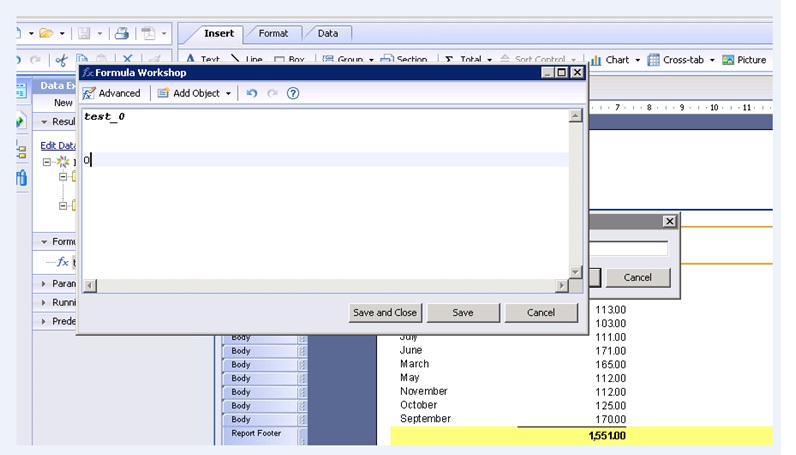Image resolution: width=796 pixels, height=455 pixels.
Task: Click the Save and Close button
Action: pos(385,313)
